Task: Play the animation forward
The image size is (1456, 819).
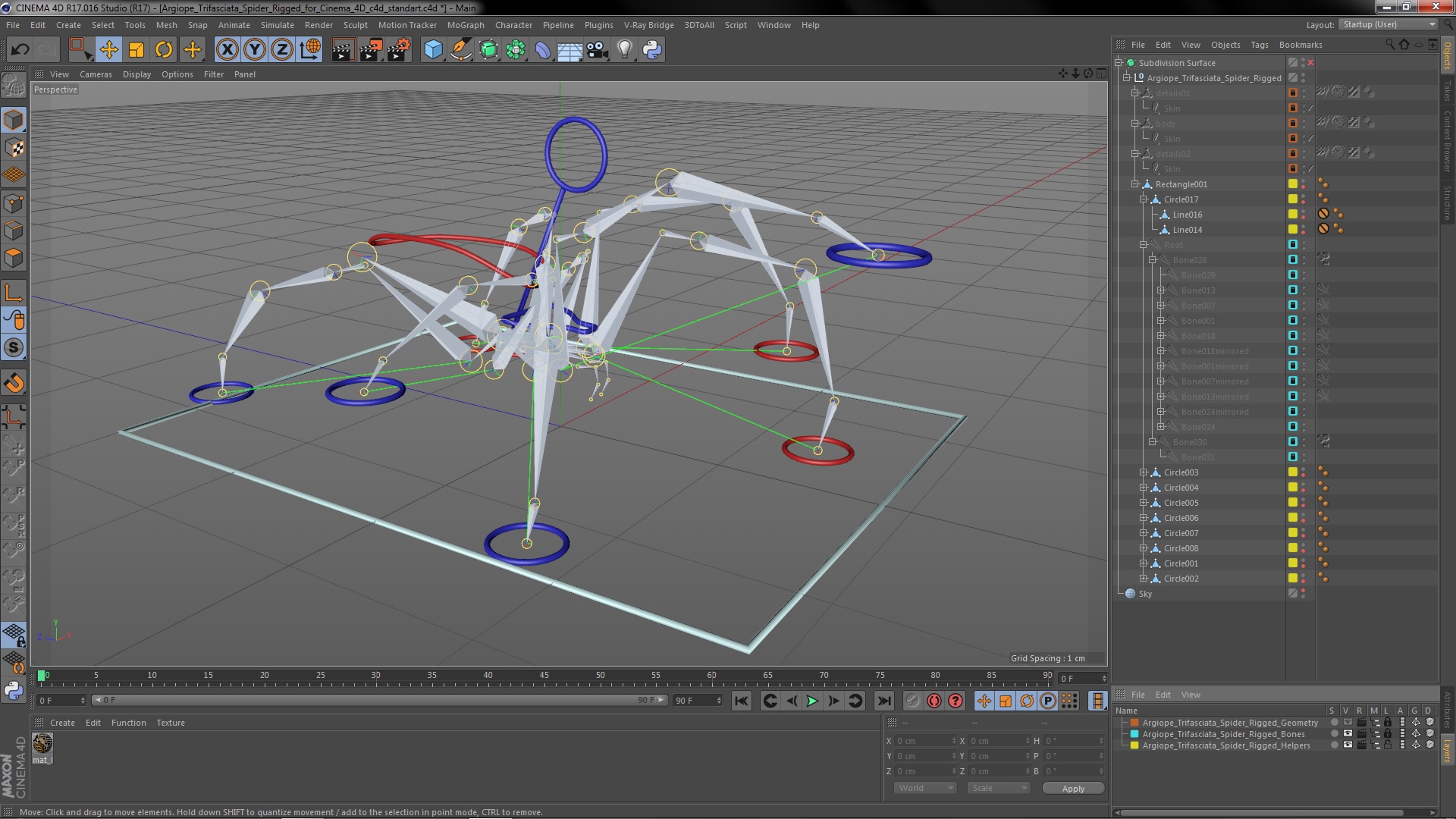Action: 812,701
